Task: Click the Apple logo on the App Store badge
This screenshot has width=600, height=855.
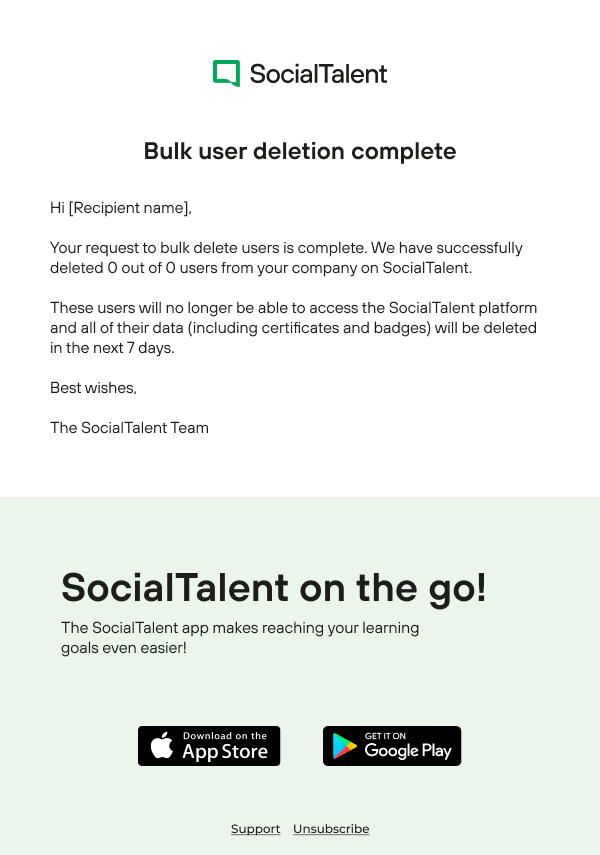Action: 162,746
